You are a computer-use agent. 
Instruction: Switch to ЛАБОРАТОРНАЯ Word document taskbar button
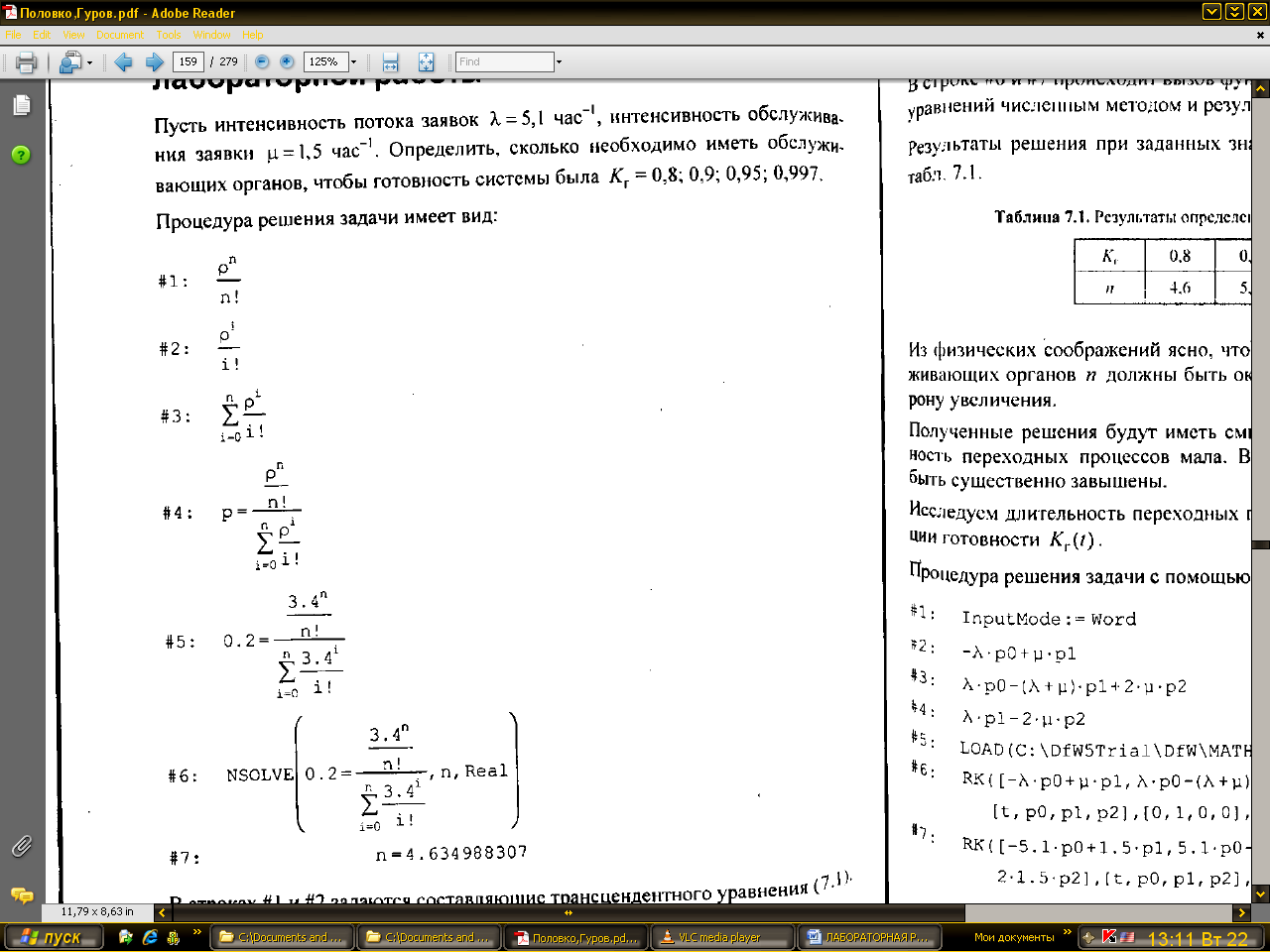point(870,937)
